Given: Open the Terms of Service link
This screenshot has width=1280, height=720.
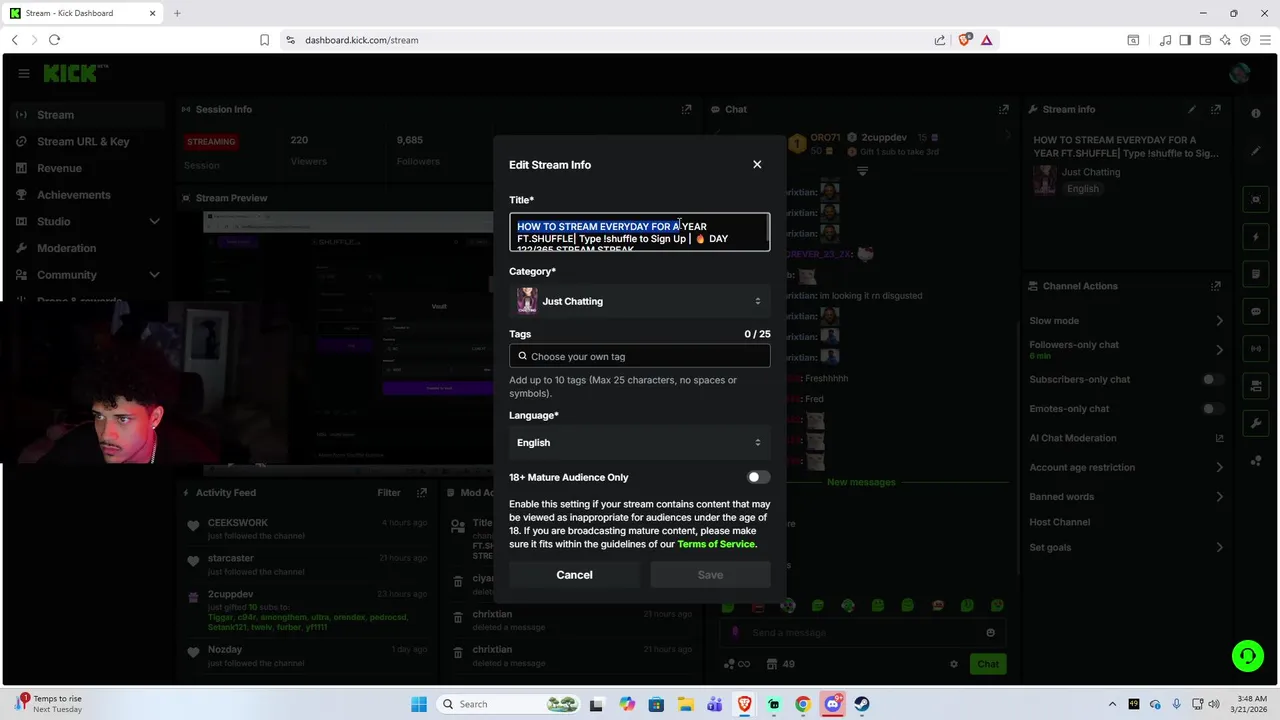Looking at the screenshot, I should (x=716, y=544).
